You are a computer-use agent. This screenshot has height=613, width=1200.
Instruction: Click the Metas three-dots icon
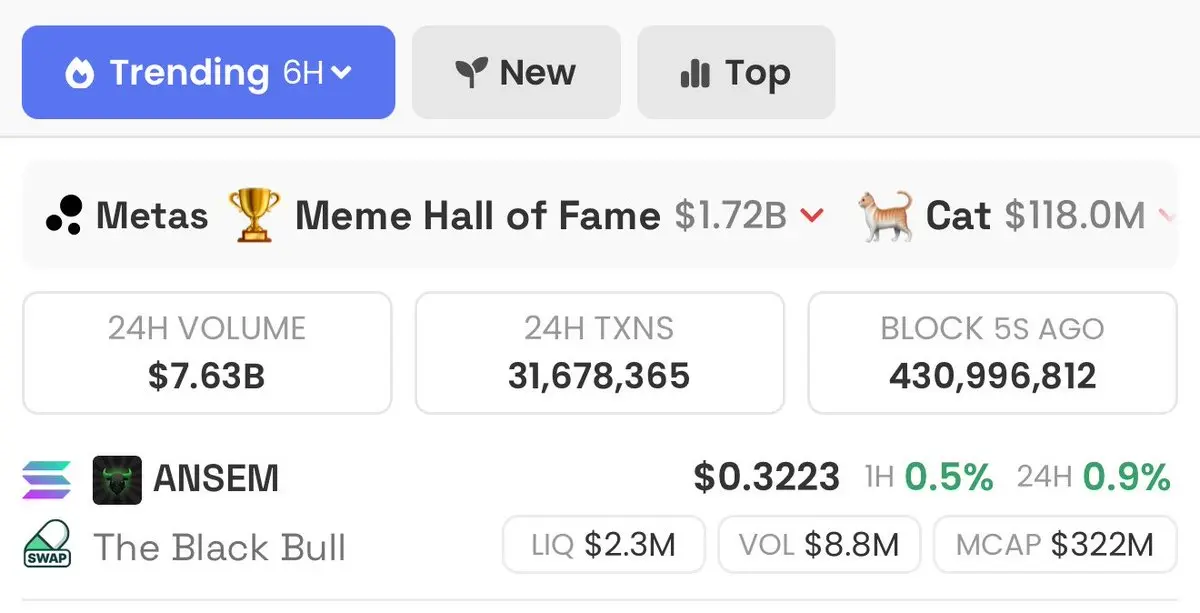(x=63, y=216)
